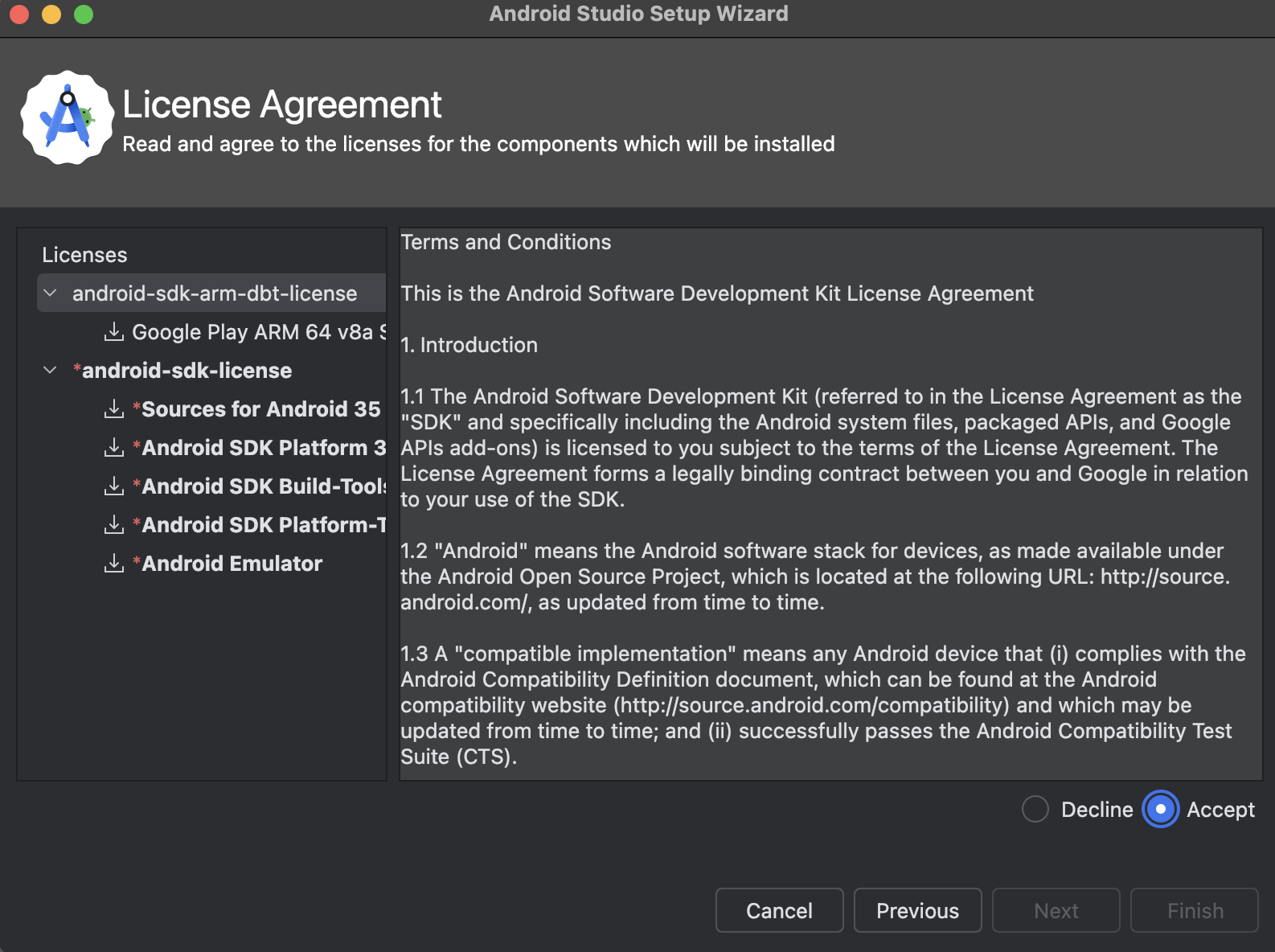The height and width of the screenshot is (952, 1275).
Task: Select Google Play ARM 64 v8a item
Action: point(259,331)
